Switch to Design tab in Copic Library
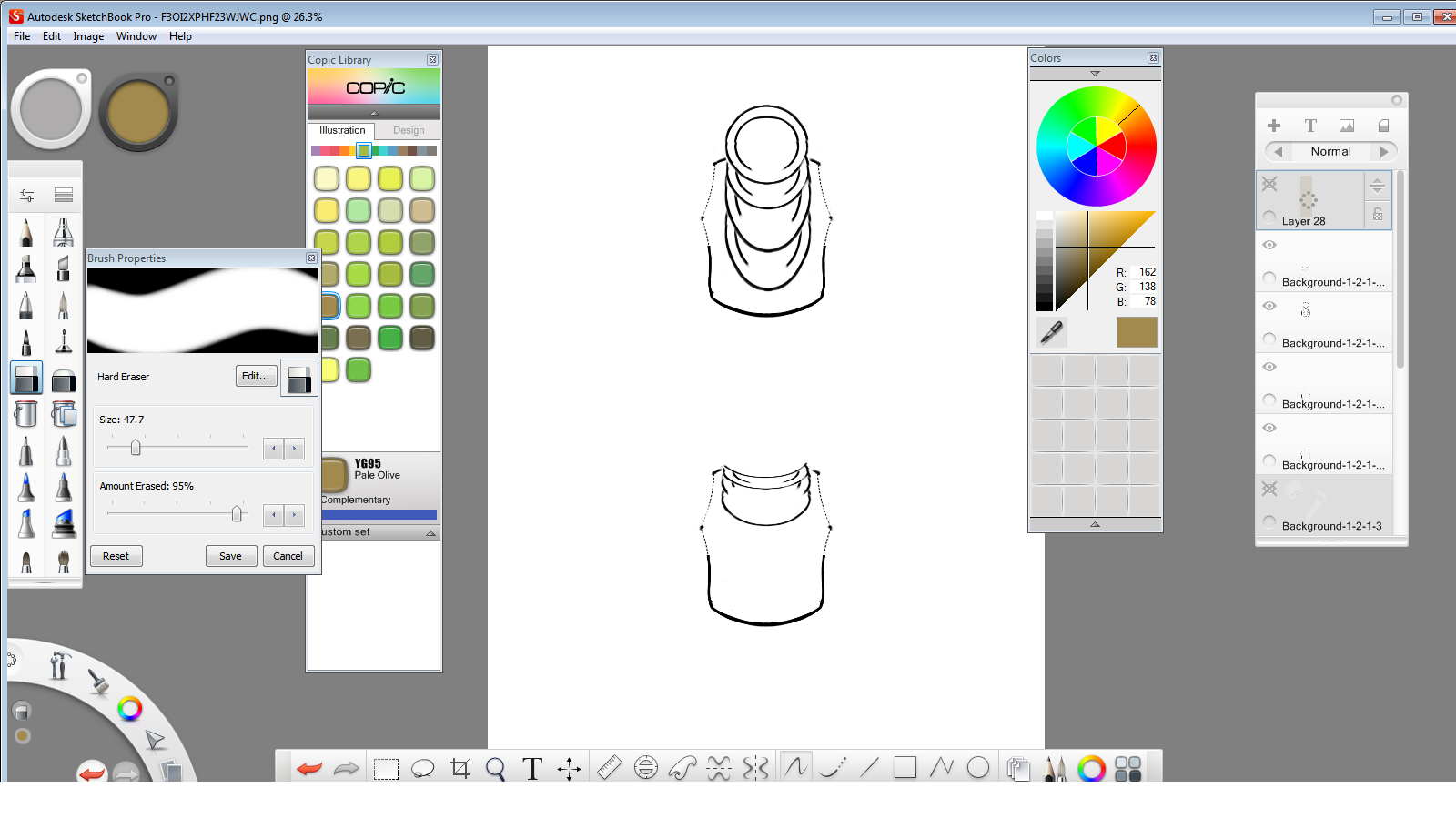This screenshot has width=1456, height=819. coord(409,130)
